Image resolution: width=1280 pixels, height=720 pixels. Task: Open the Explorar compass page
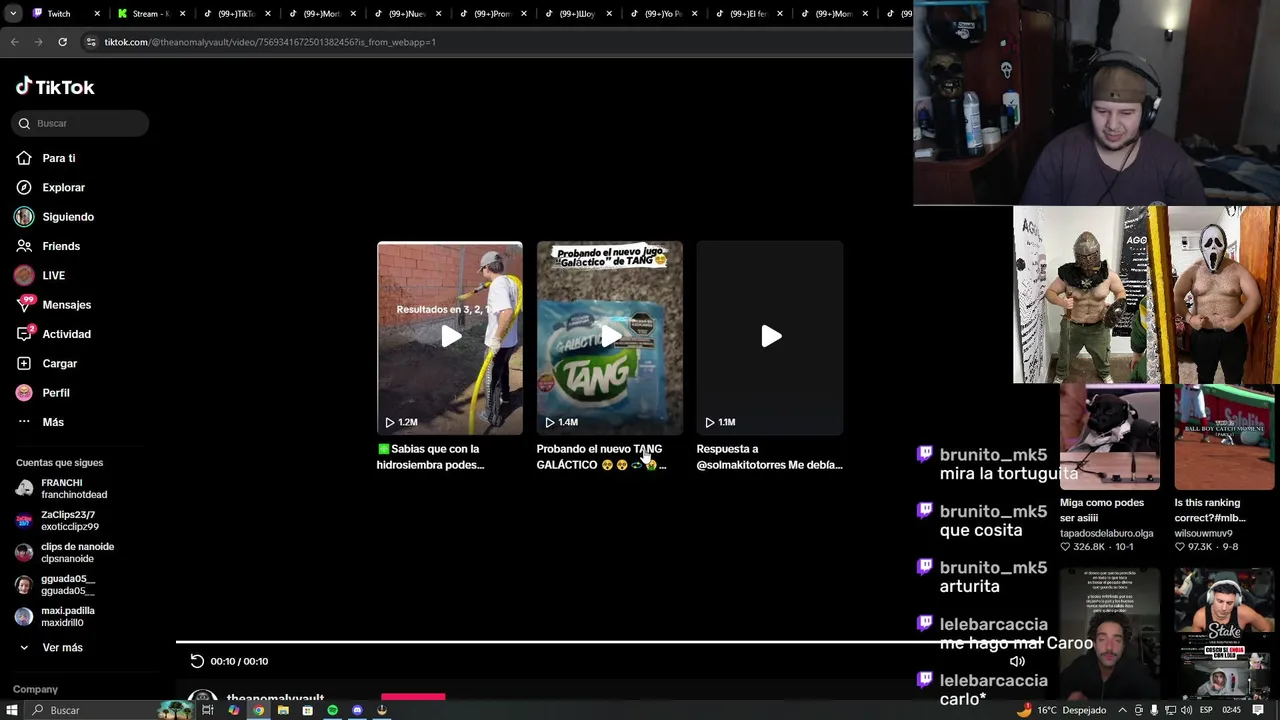pyautogui.click(x=50, y=187)
